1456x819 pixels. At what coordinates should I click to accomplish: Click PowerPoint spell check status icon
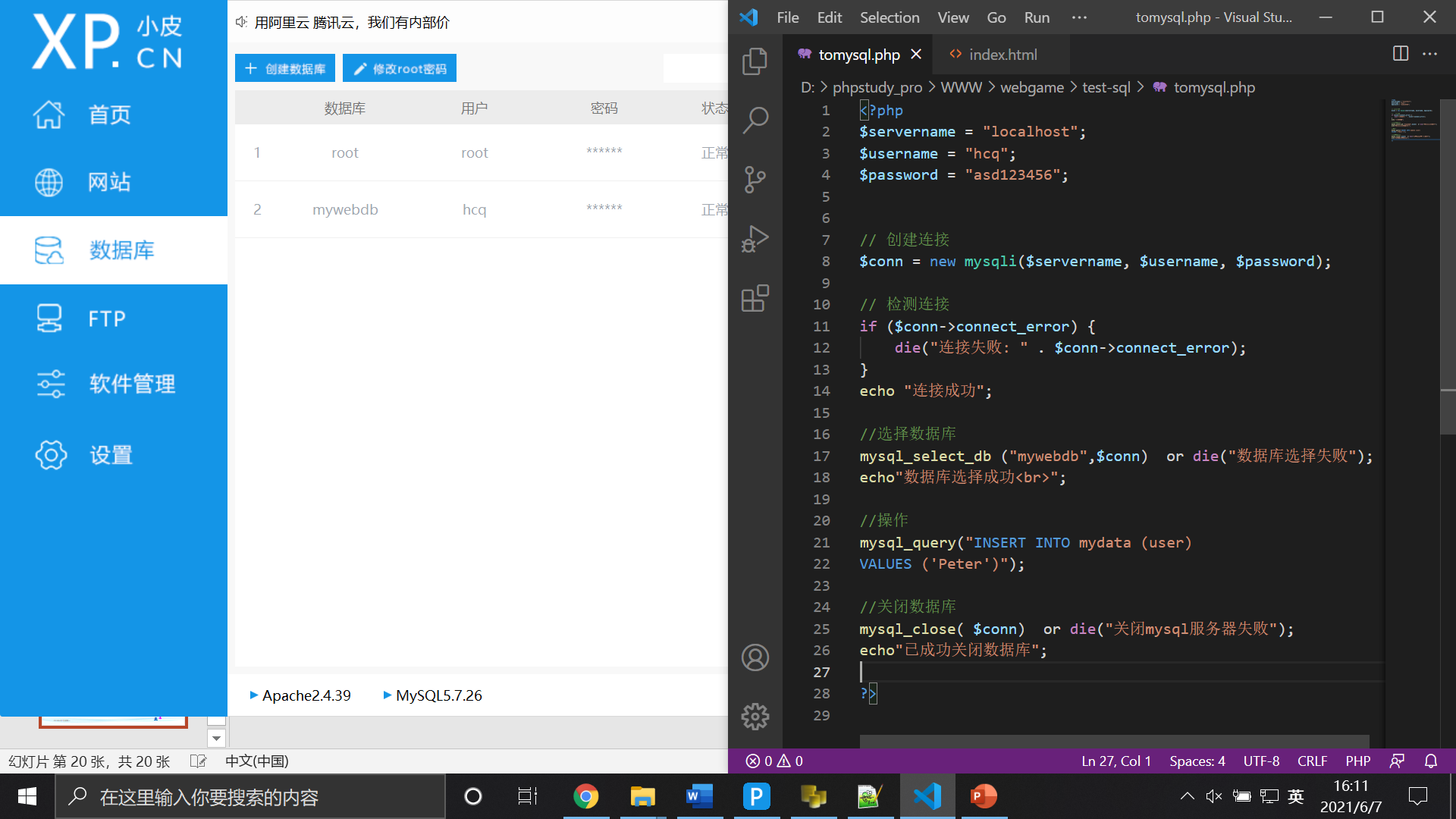198,761
